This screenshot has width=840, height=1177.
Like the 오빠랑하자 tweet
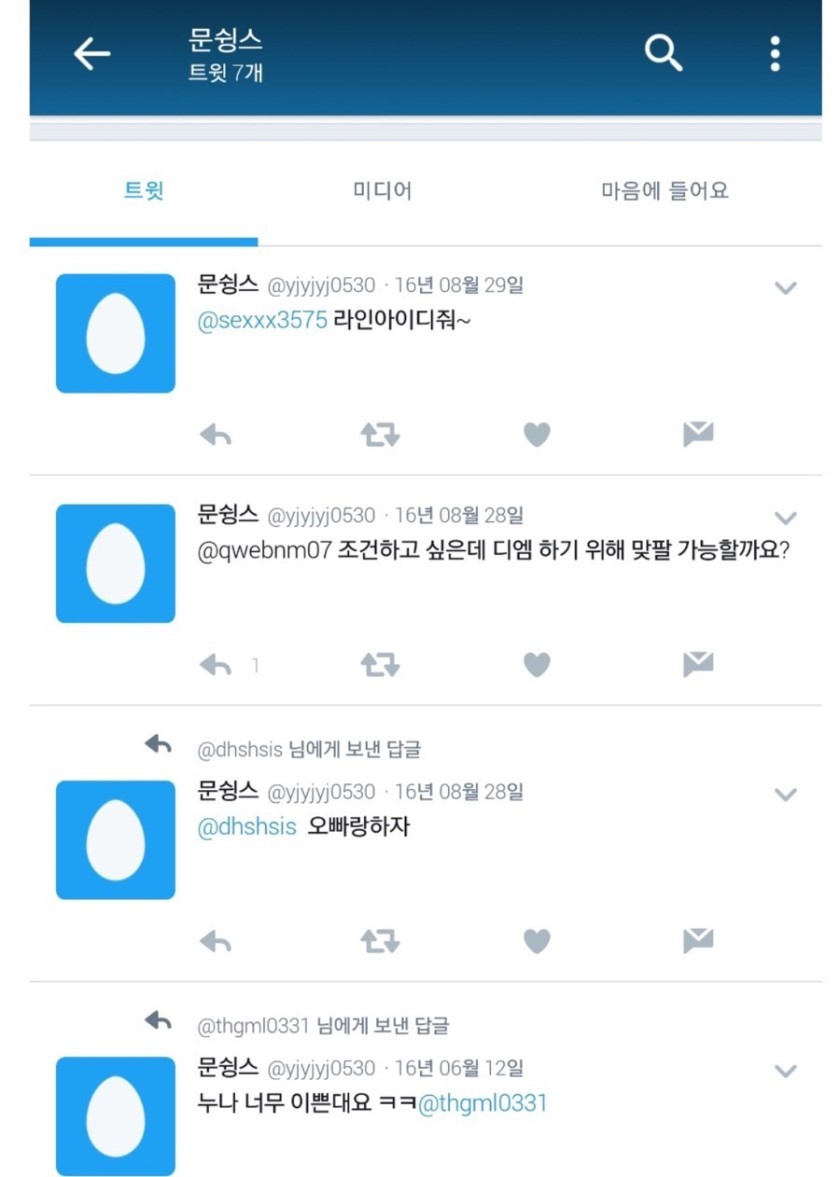[x=537, y=941]
